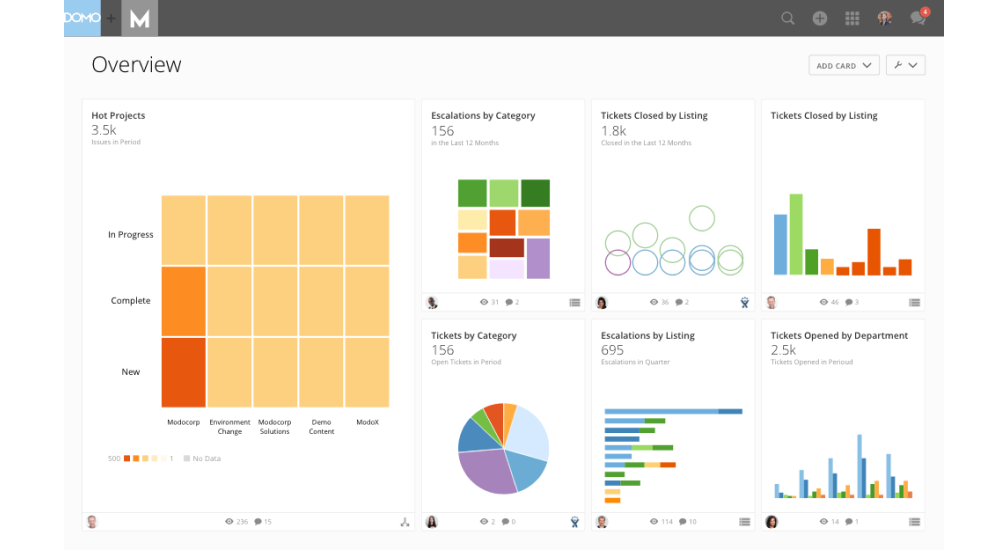Open the search magnifier in top bar

[788, 18]
